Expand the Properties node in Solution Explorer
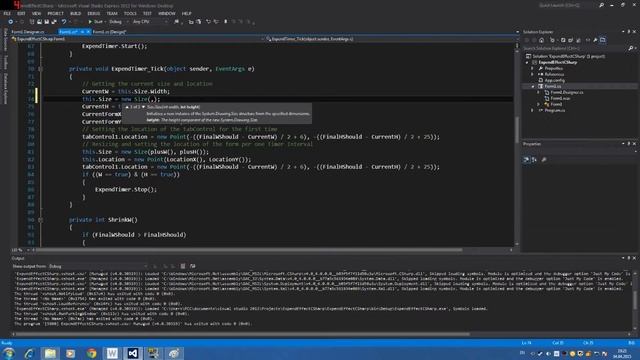Viewport: 640px width, 360px height. click(x=532, y=68)
